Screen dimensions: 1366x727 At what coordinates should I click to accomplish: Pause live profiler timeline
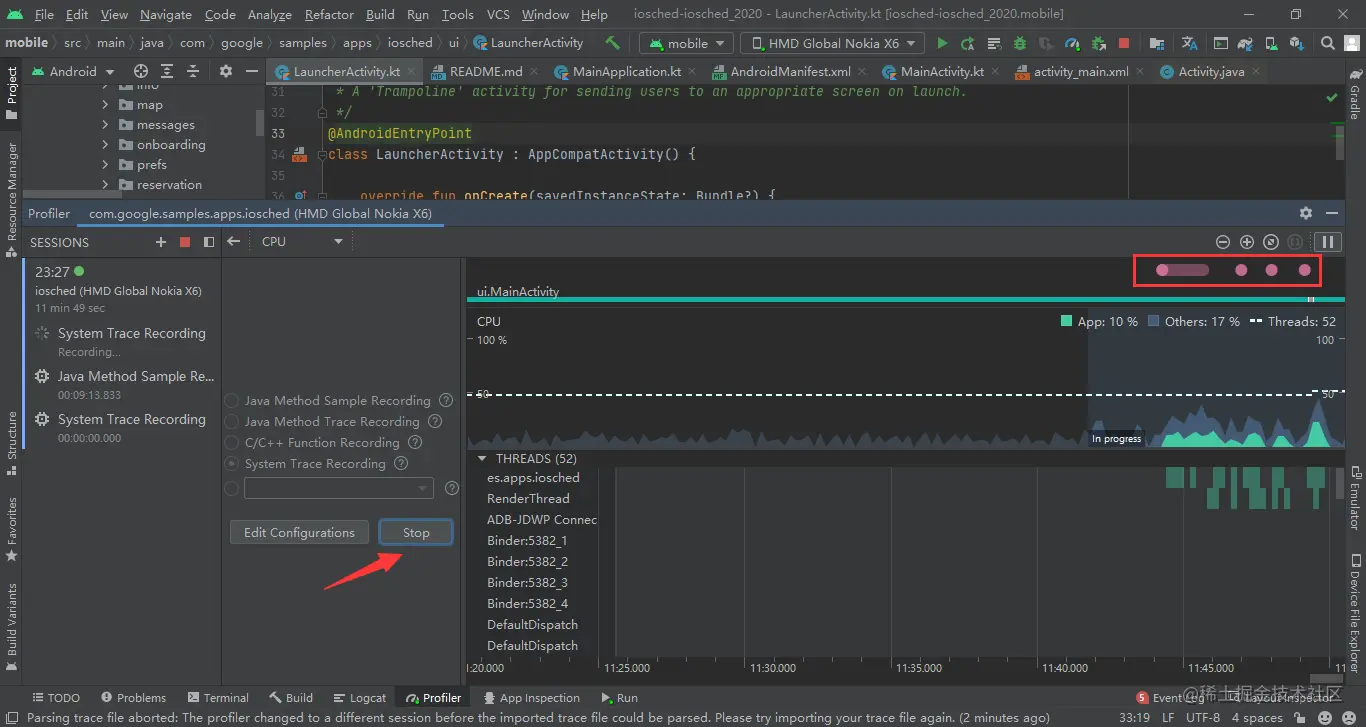coord(1328,242)
